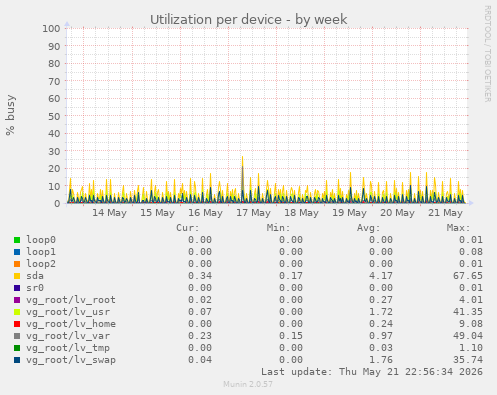Viewport: 497px width, 395px height.
Task: Select the vg_root/lv_swap legend label
Action: coord(71,360)
